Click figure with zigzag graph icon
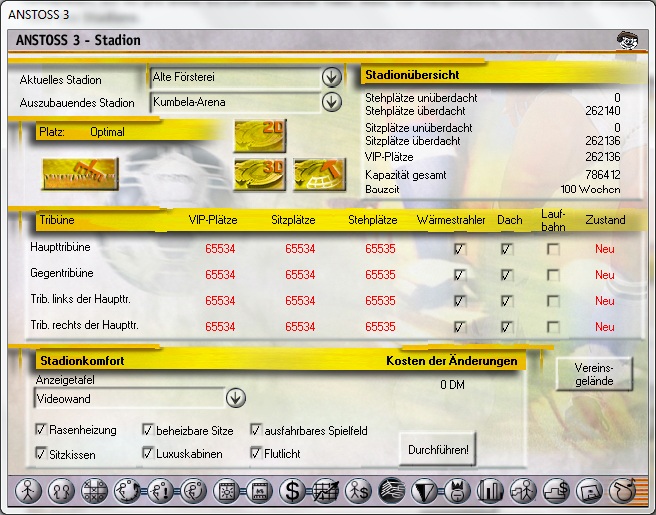 (x=523, y=490)
